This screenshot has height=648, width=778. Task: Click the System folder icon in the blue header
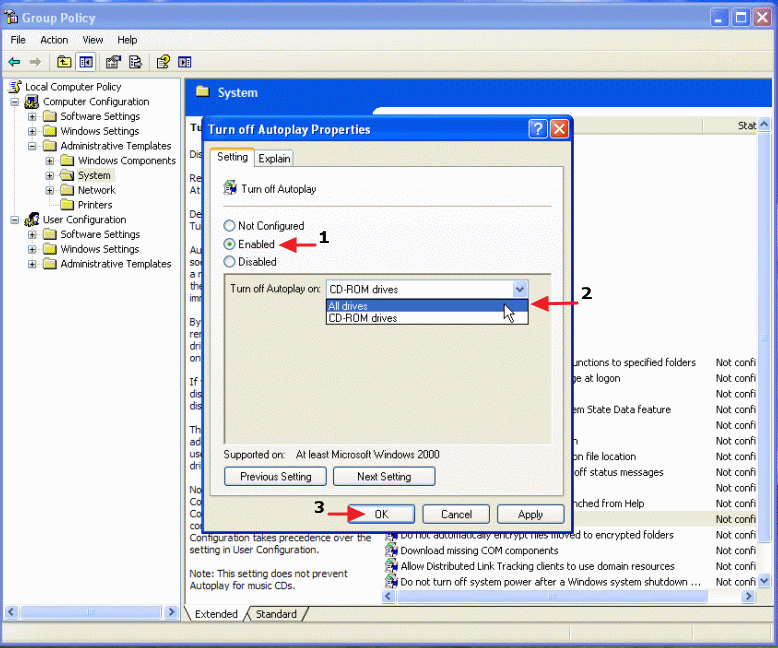click(x=202, y=92)
